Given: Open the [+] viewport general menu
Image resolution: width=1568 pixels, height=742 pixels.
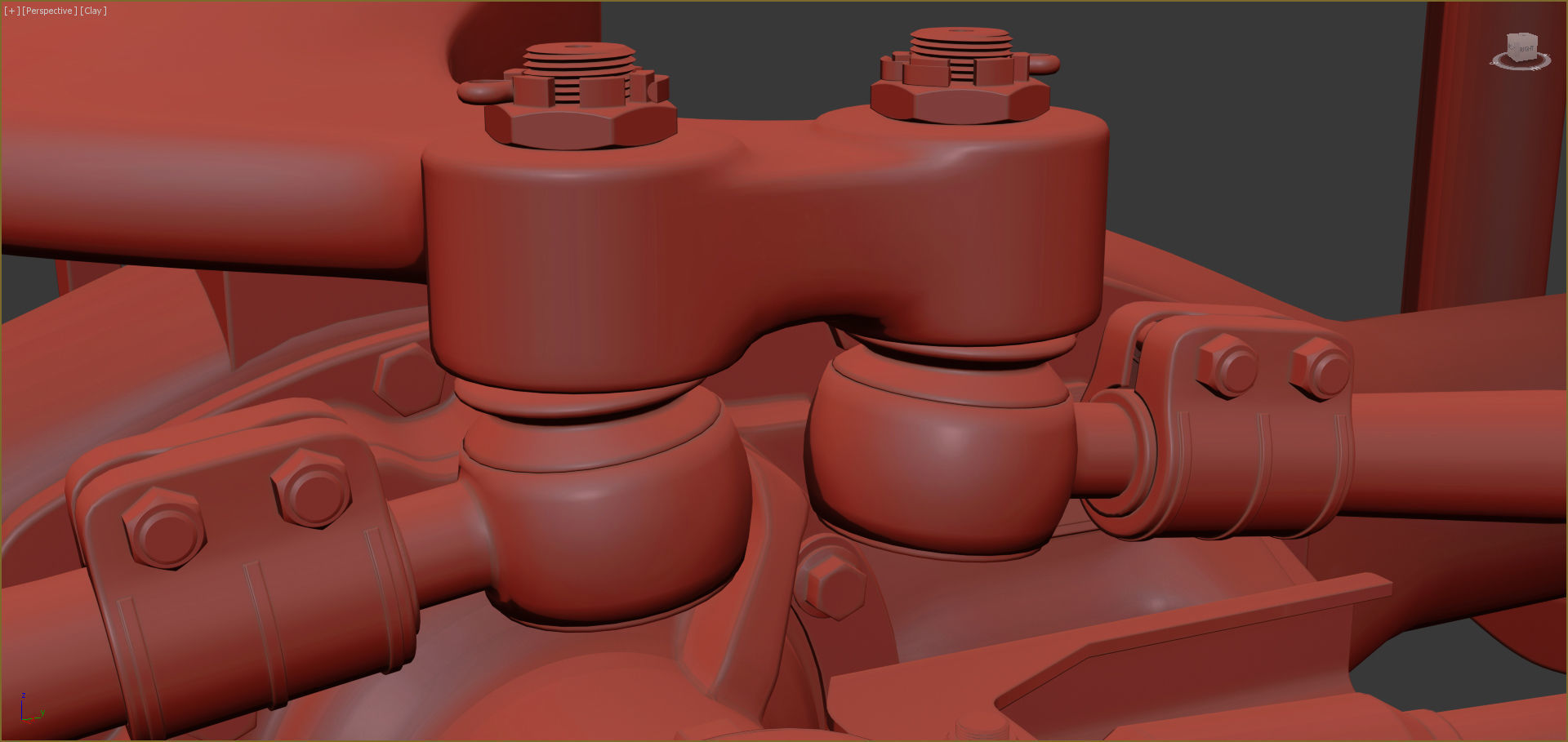Looking at the screenshot, I should click(11, 11).
